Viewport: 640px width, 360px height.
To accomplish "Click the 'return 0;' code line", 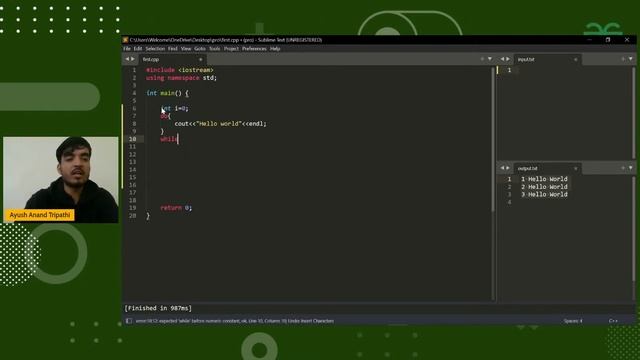I will pyautogui.click(x=176, y=208).
